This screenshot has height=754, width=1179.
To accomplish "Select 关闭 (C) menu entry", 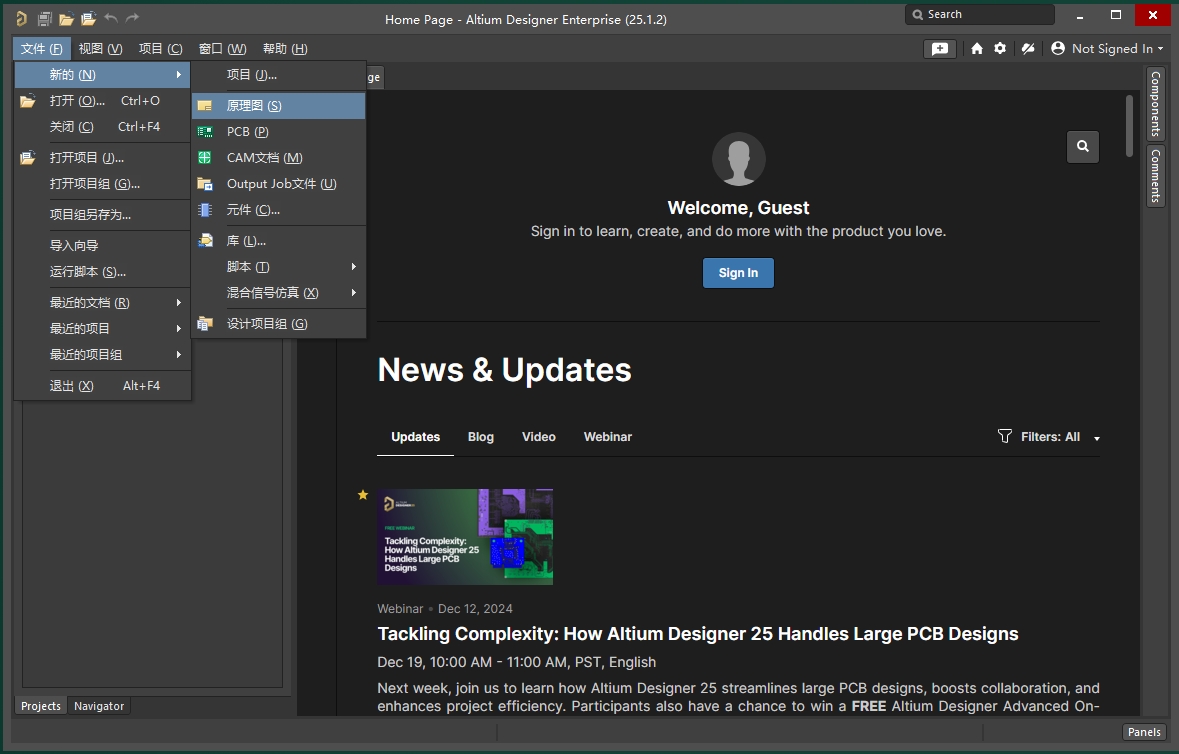I will click(102, 127).
